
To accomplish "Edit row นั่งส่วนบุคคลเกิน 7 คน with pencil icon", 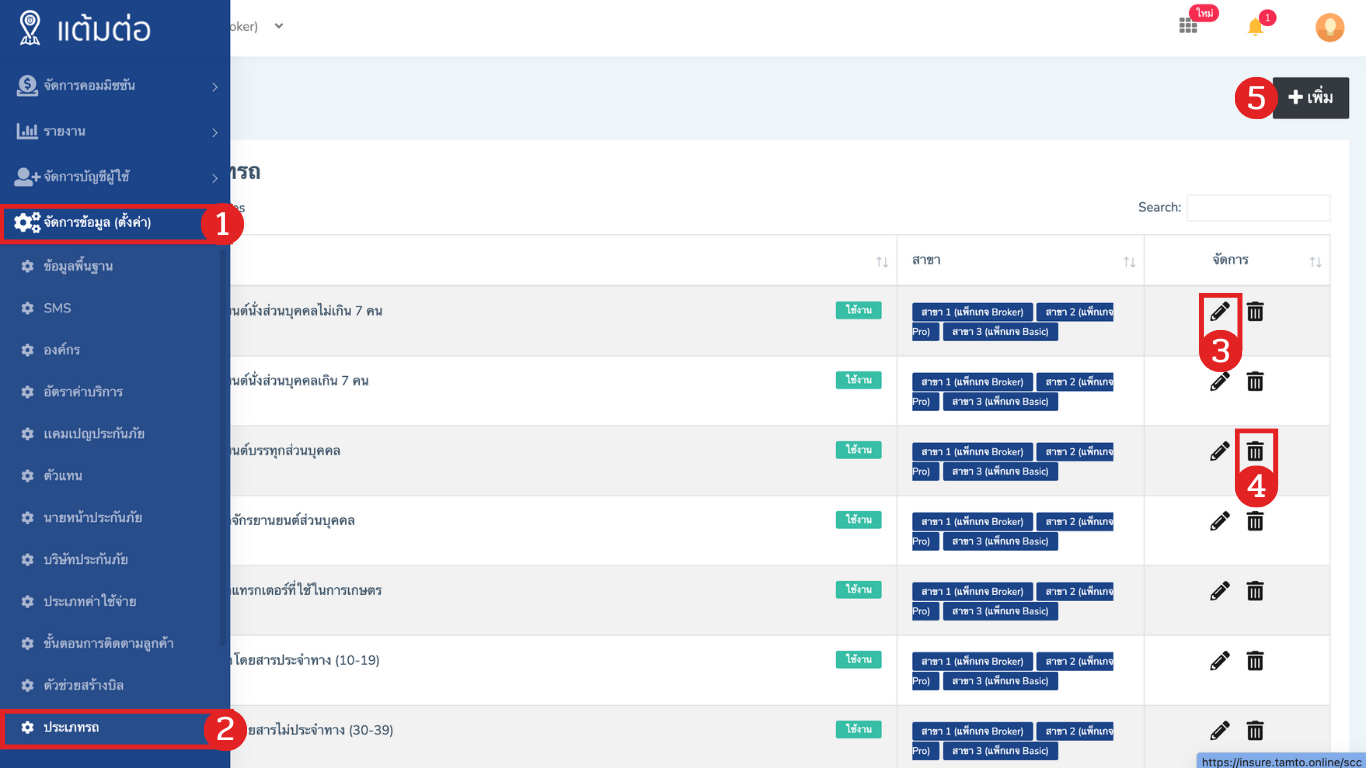I will click(x=1220, y=381).
